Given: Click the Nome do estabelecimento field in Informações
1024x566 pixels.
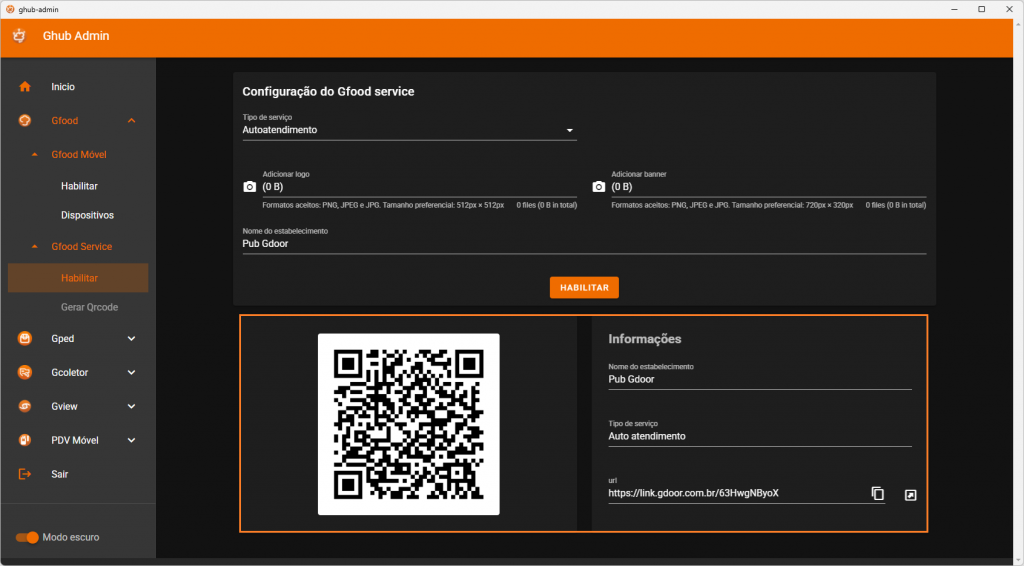Looking at the screenshot, I should (x=760, y=379).
